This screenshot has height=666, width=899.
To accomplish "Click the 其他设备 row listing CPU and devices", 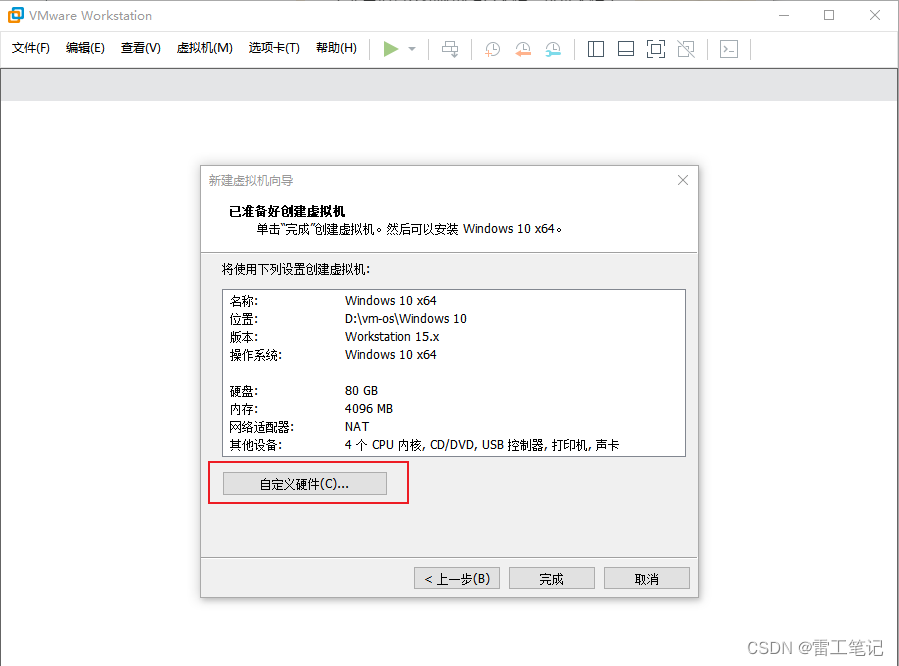I will tap(424, 445).
